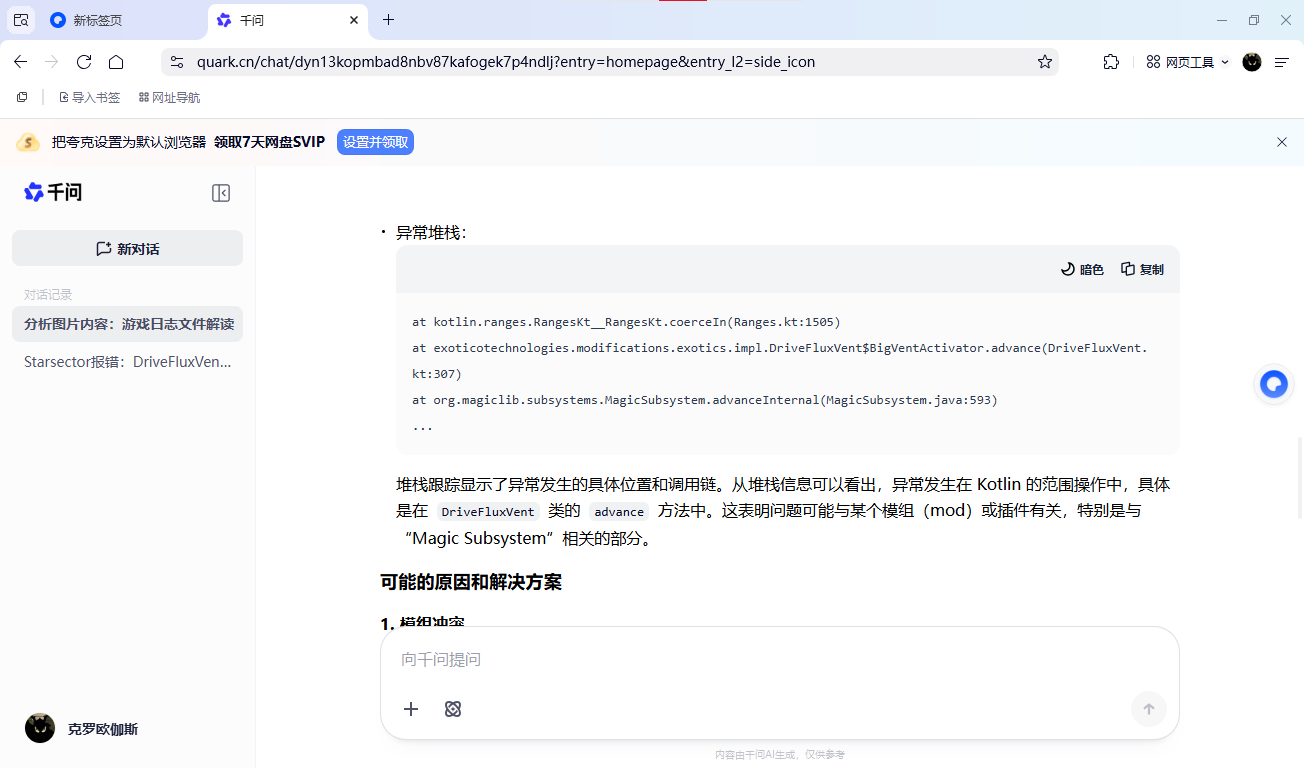Click the atom-shaped deep thinking icon
This screenshot has height=768, width=1304.
pyautogui.click(x=453, y=709)
